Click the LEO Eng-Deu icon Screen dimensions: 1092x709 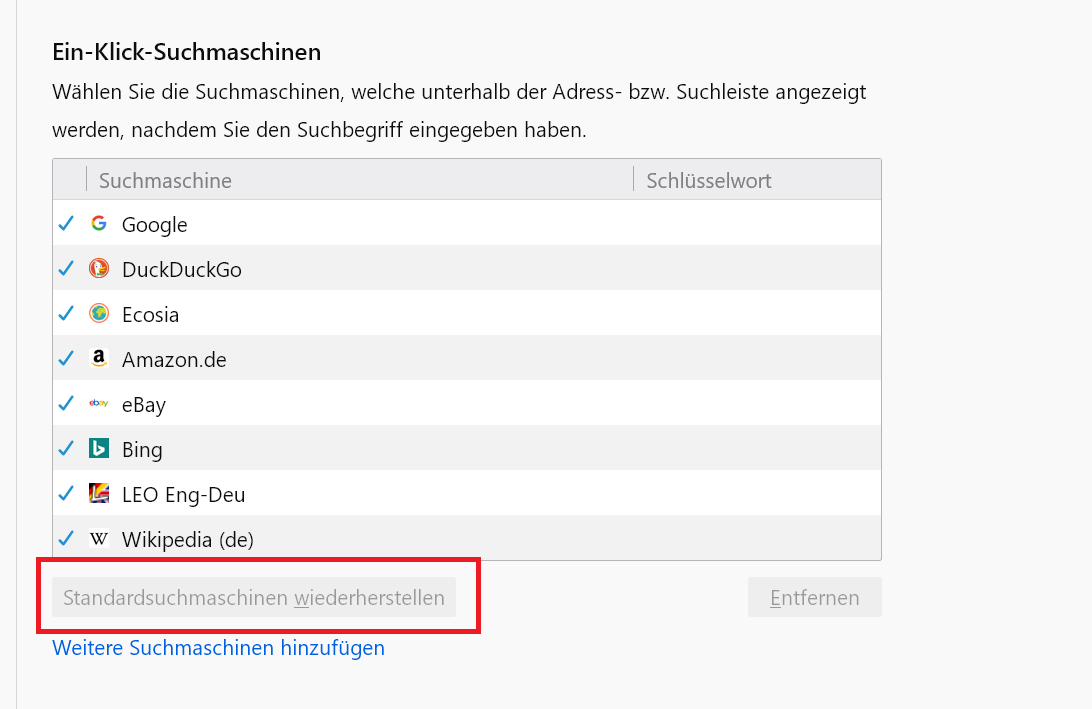99,494
